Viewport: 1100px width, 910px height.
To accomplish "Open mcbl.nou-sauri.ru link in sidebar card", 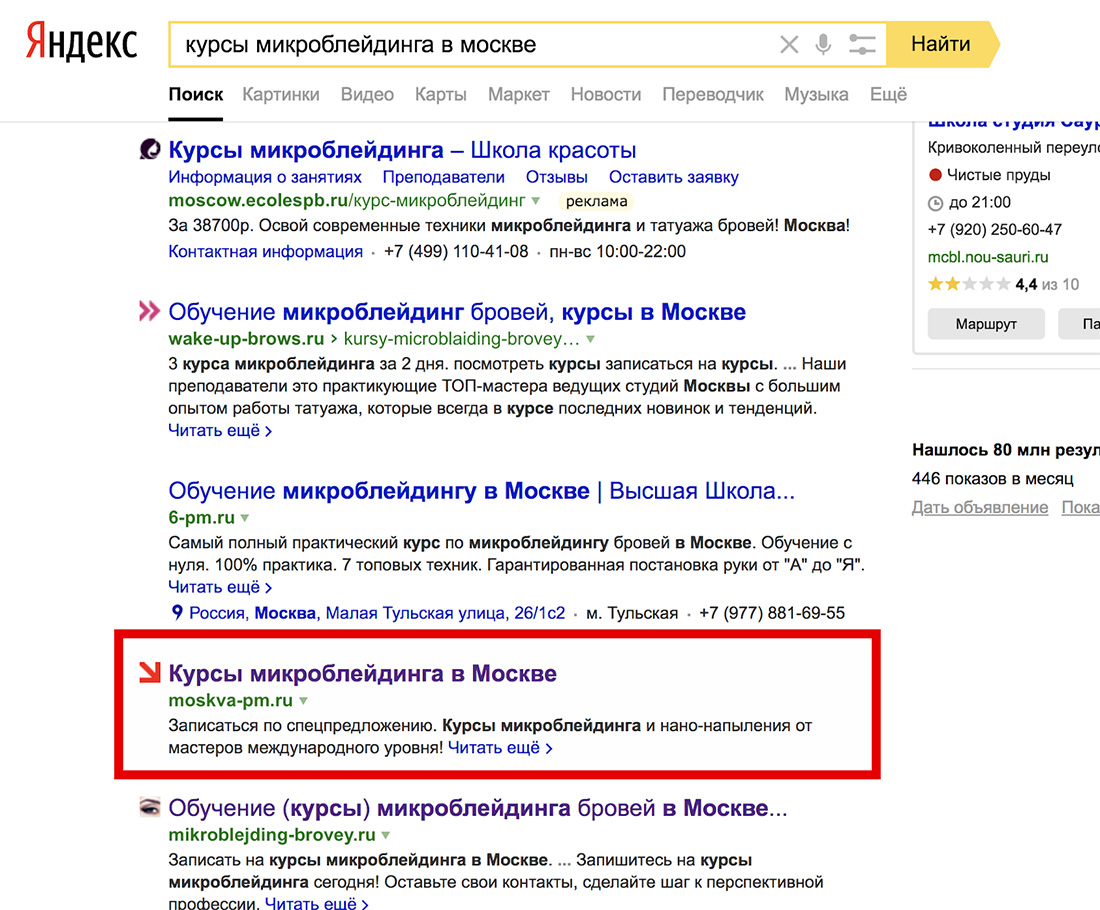I will tap(988, 257).
